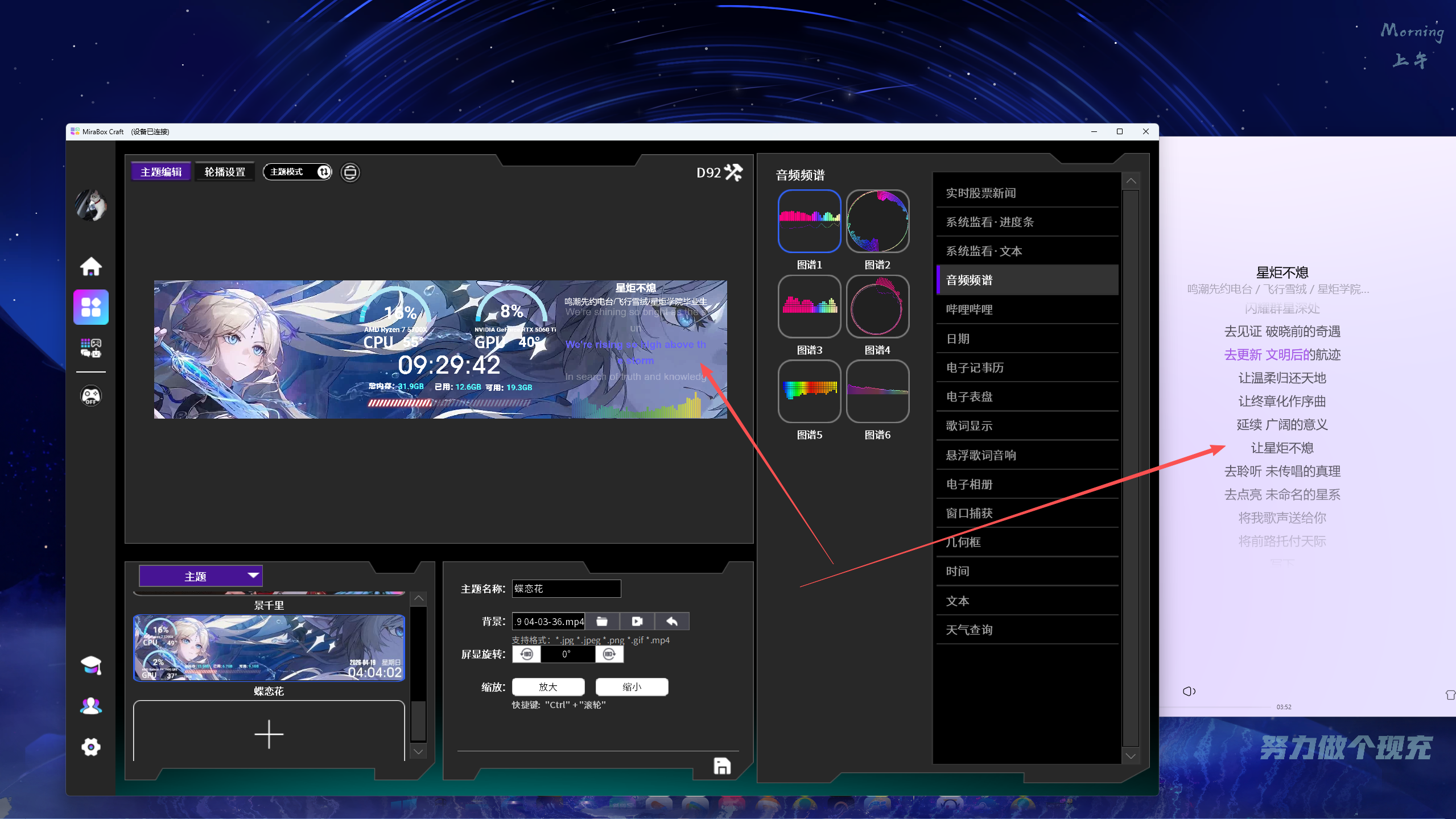Open the theme widgets grid page
This screenshot has width=1456, height=819.
[91, 307]
